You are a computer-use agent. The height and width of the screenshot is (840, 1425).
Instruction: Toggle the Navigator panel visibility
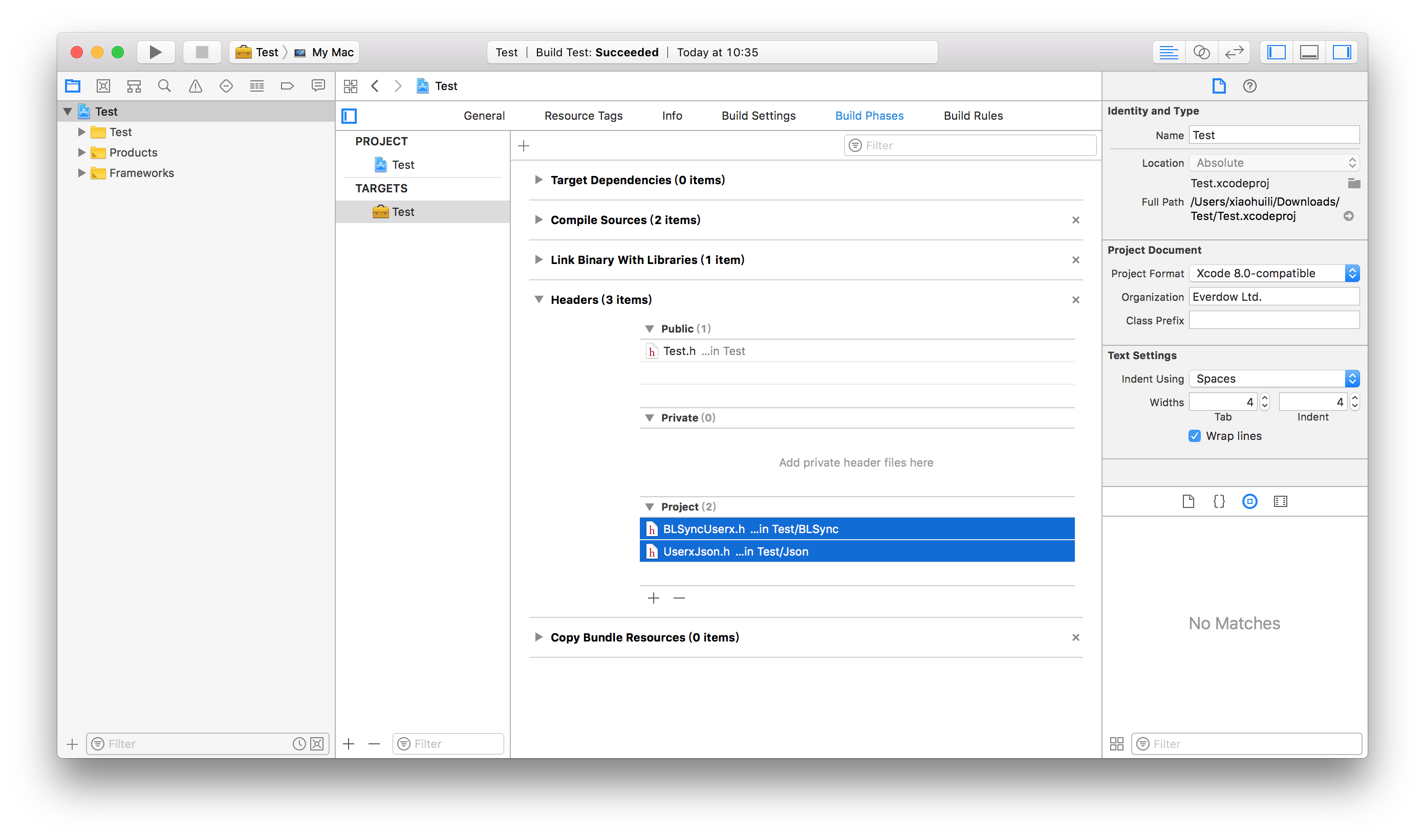coord(1277,52)
